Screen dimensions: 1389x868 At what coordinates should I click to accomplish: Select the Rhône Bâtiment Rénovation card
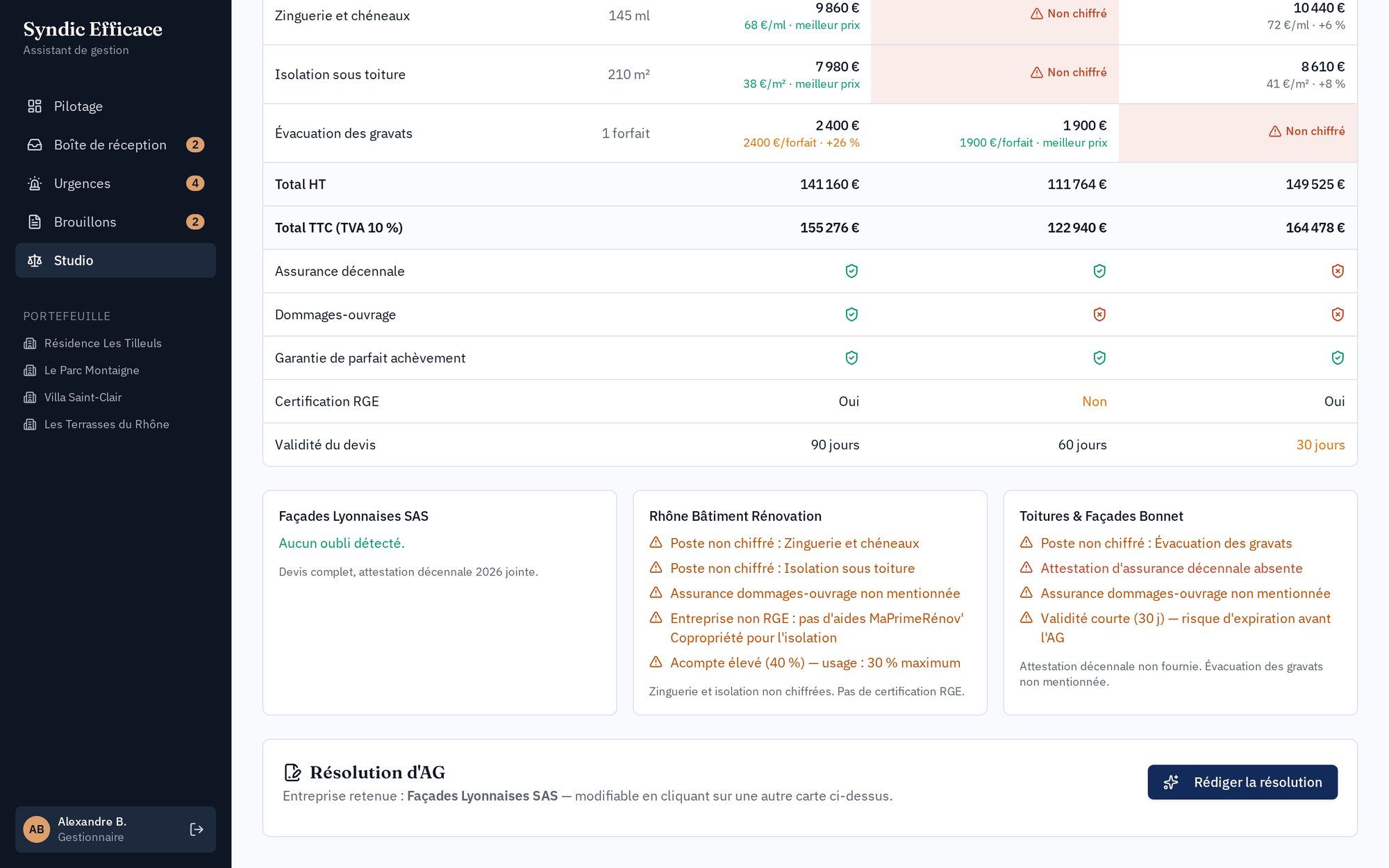click(x=810, y=603)
